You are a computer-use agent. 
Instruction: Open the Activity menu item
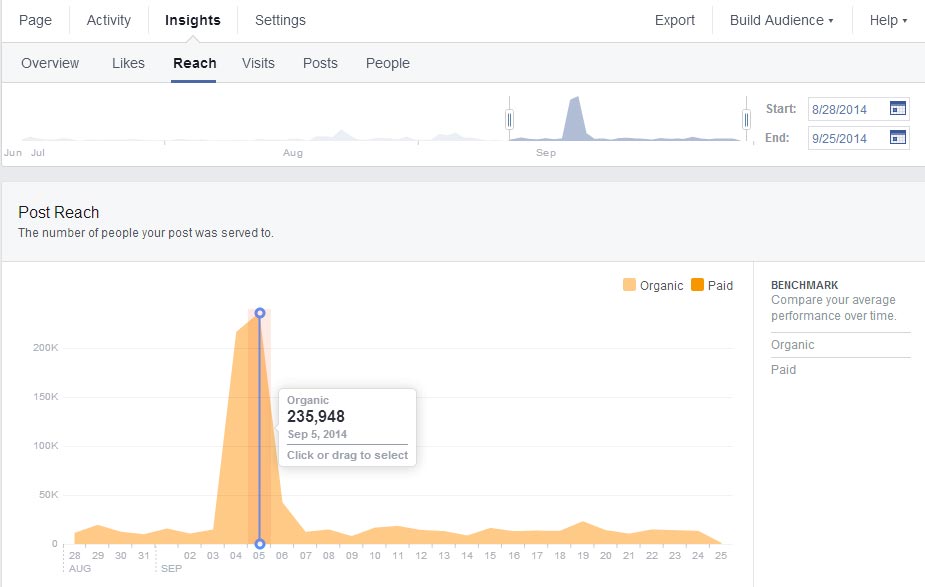click(109, 20)
